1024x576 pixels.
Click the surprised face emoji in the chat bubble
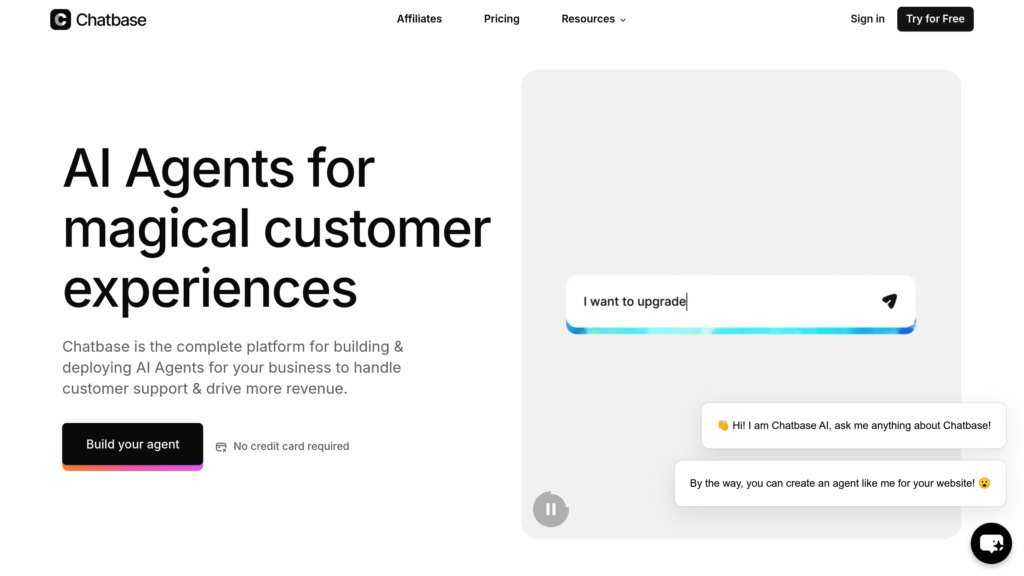point(984,483)
